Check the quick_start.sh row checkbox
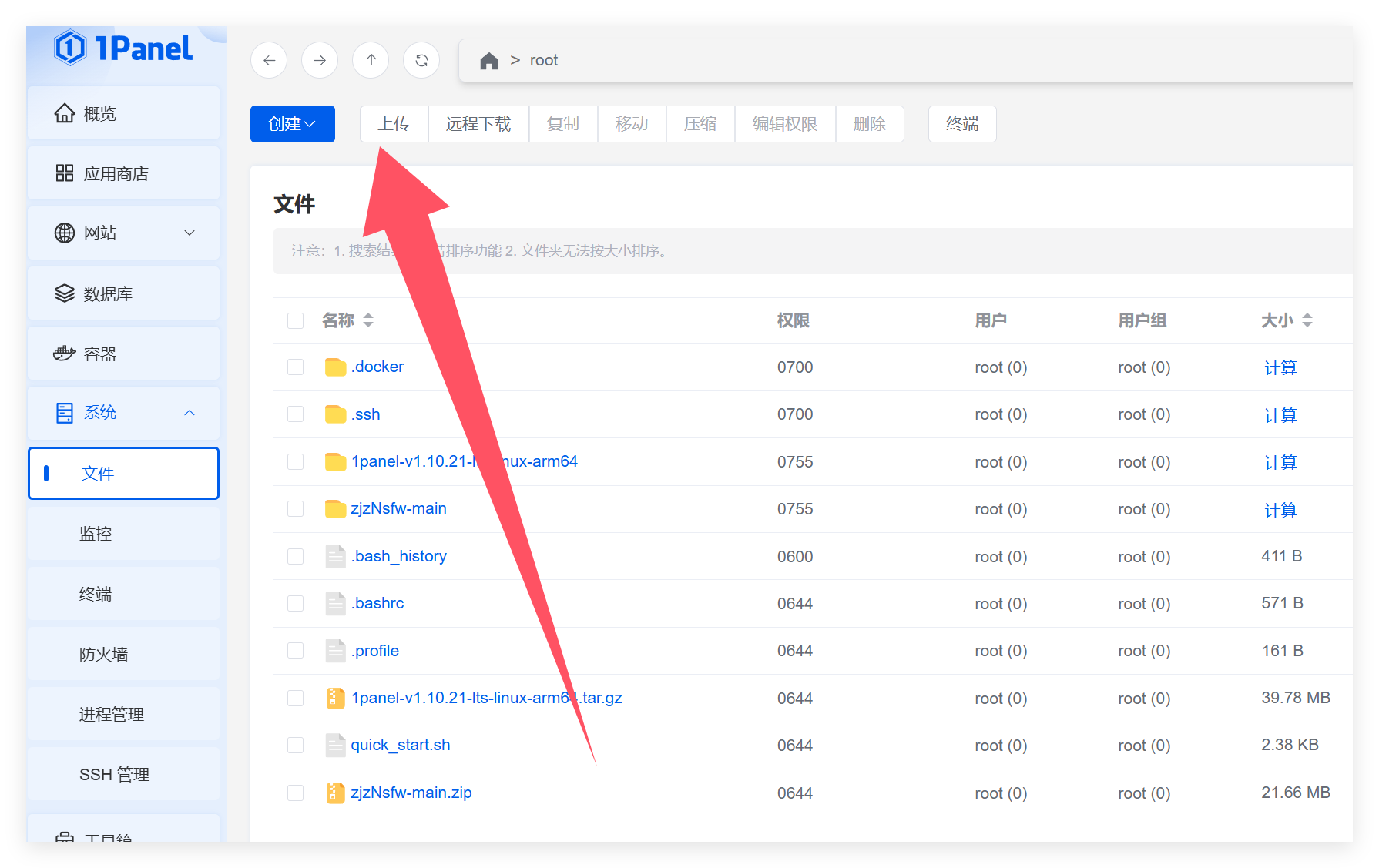Viewport: 1379px width, 868px height. point(295,746)
